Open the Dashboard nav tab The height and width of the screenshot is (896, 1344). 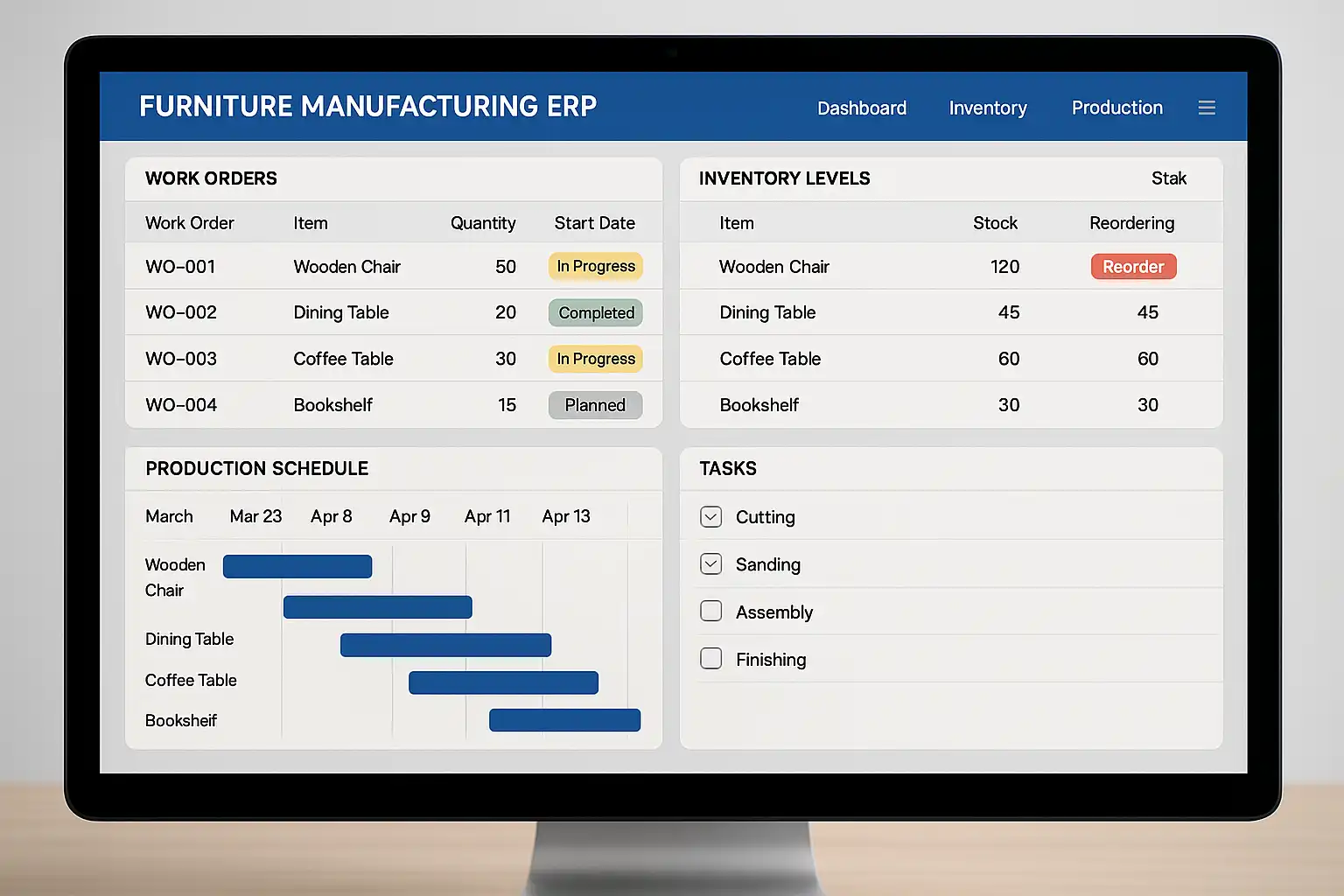pyautogui.click(x=862, y=108)
